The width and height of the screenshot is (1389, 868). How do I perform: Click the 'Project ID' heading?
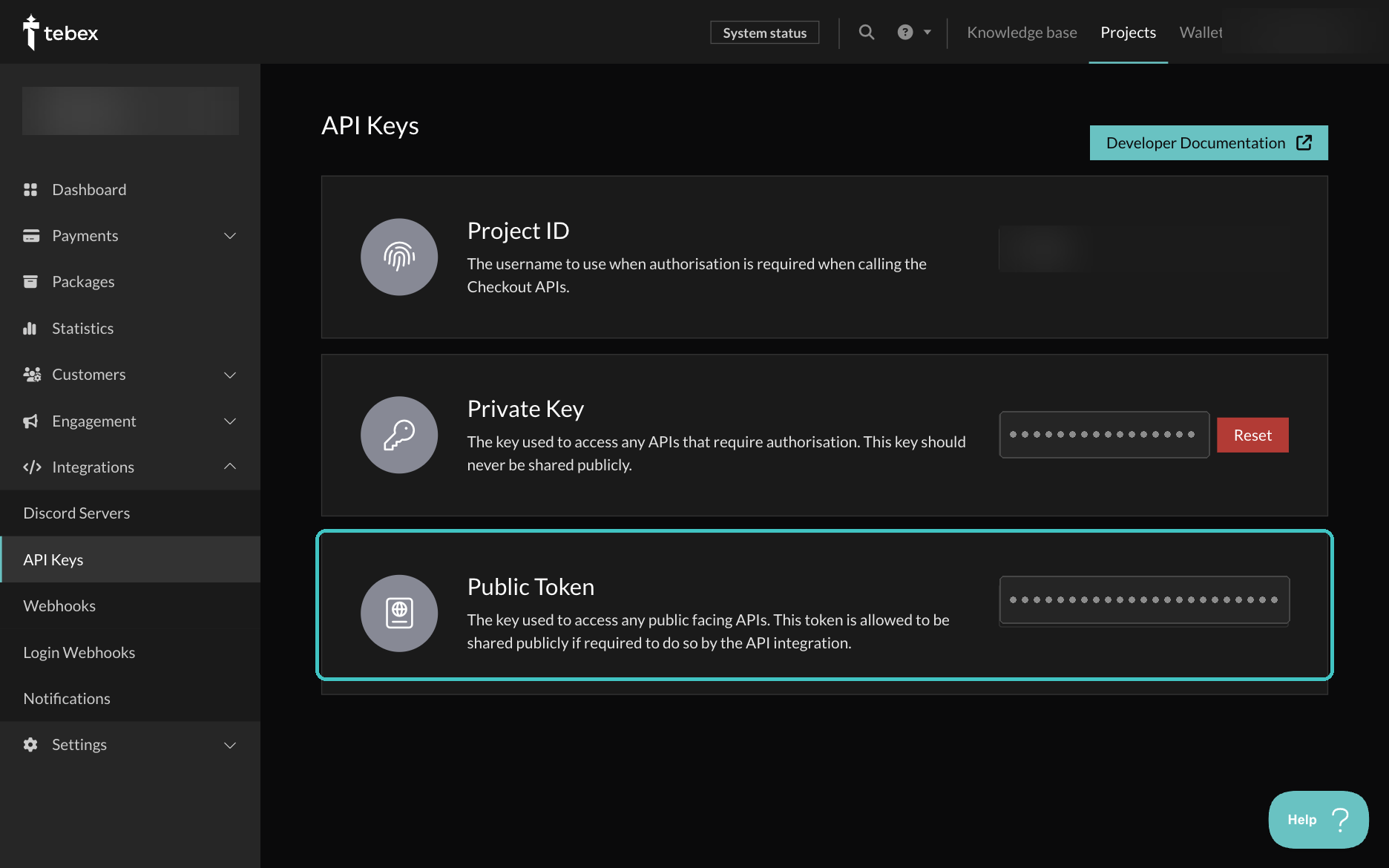(x=518, y=231)
